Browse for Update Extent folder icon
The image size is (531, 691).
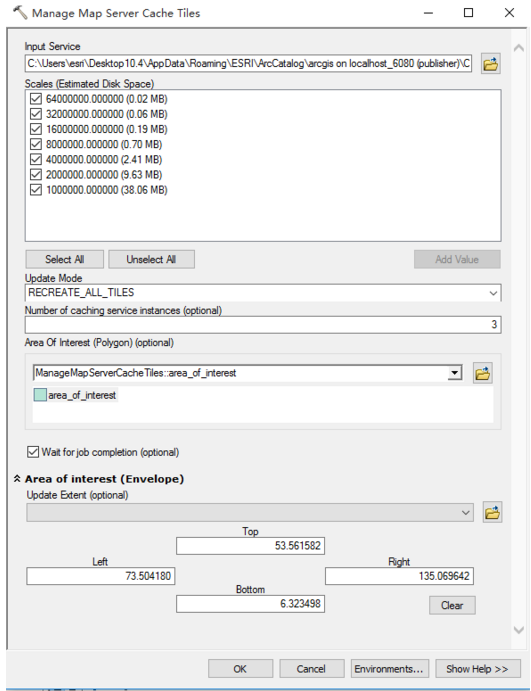[492, 513]
